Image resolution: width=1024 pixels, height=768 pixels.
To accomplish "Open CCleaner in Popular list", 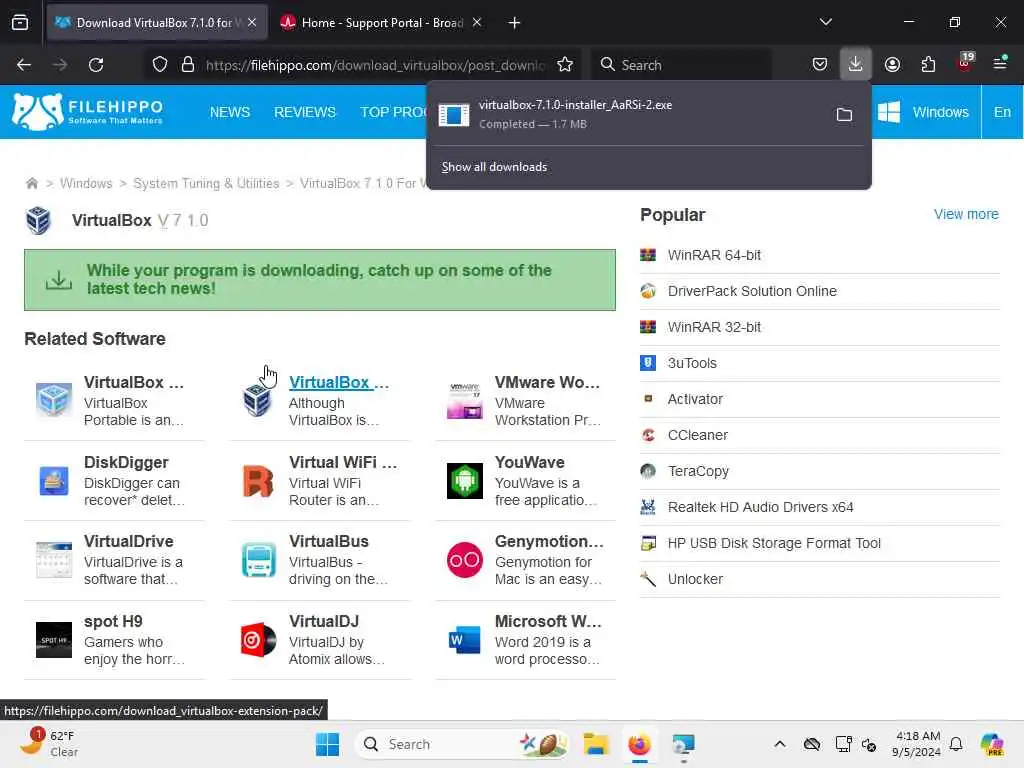I will point(697,435).
